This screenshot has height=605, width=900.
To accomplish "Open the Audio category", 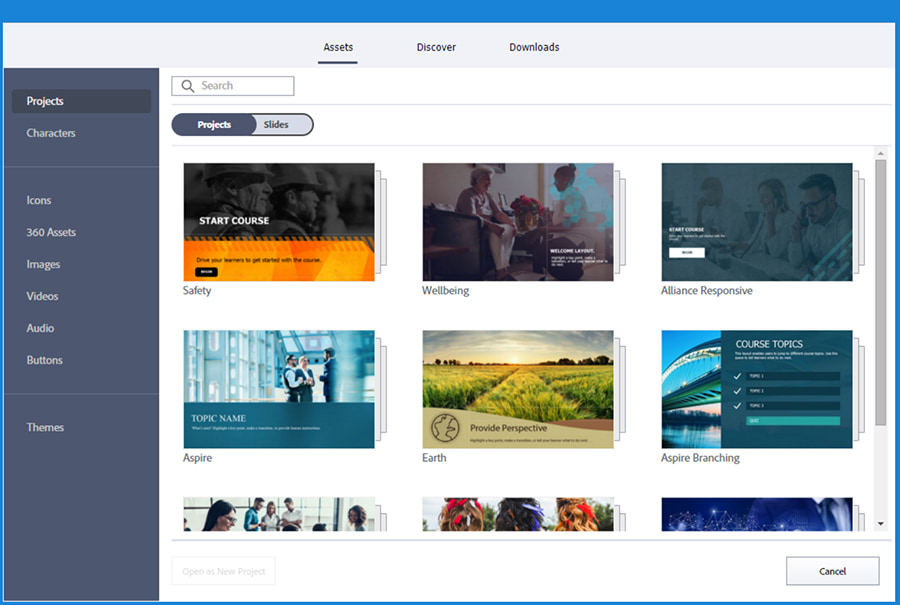I will pos(40,328).
